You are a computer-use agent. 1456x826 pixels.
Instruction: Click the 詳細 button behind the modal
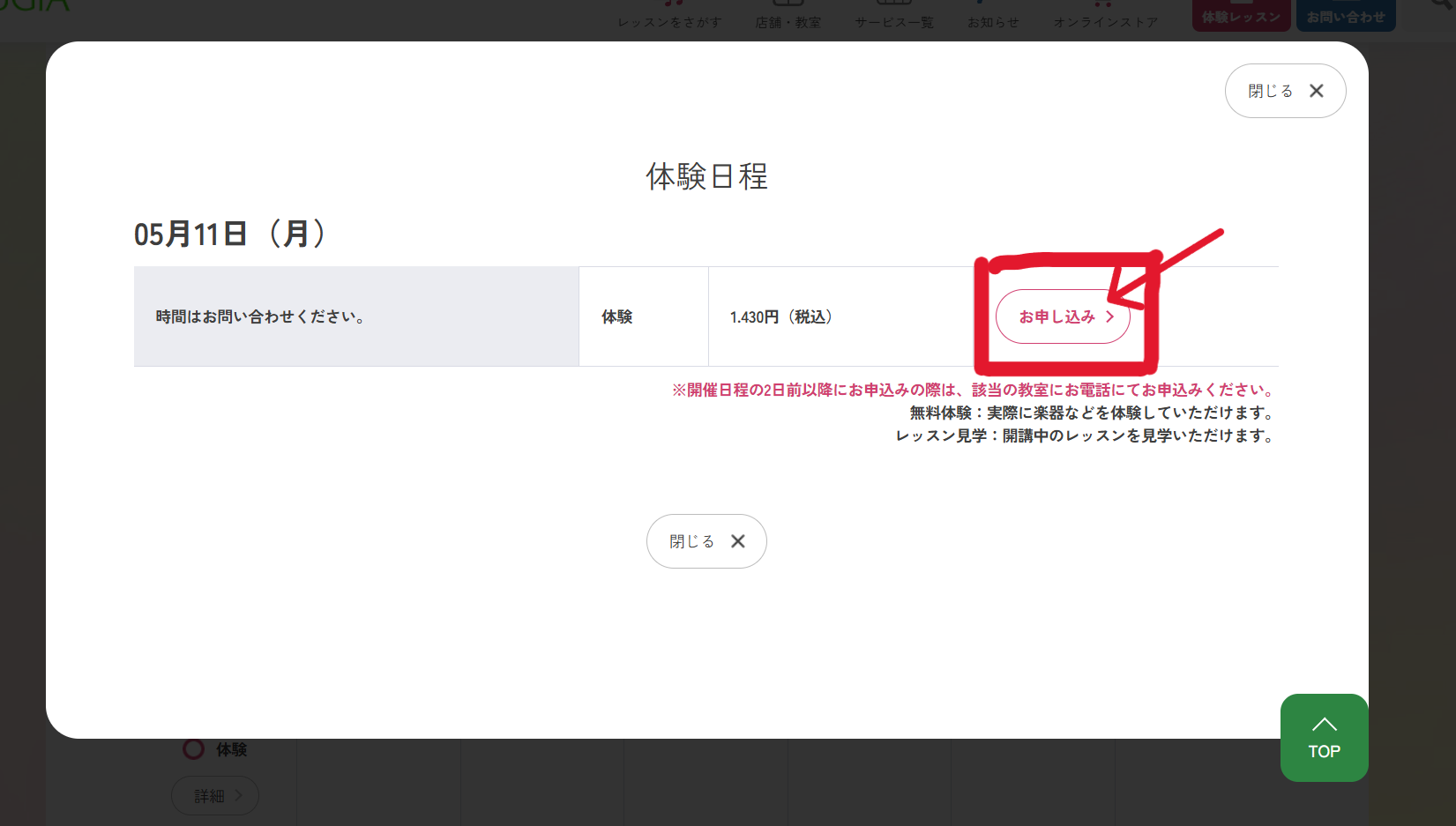click(215, 795)
